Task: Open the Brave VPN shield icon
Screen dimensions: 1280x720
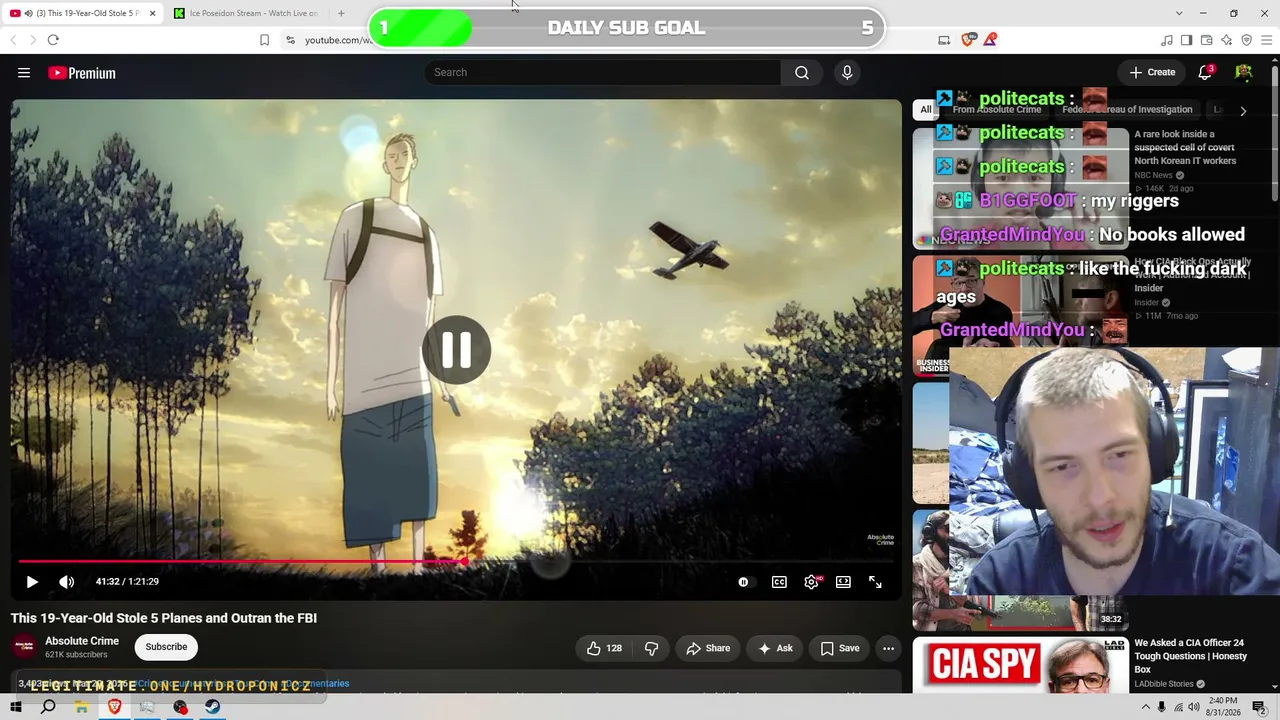Action: click(1247, 40)
